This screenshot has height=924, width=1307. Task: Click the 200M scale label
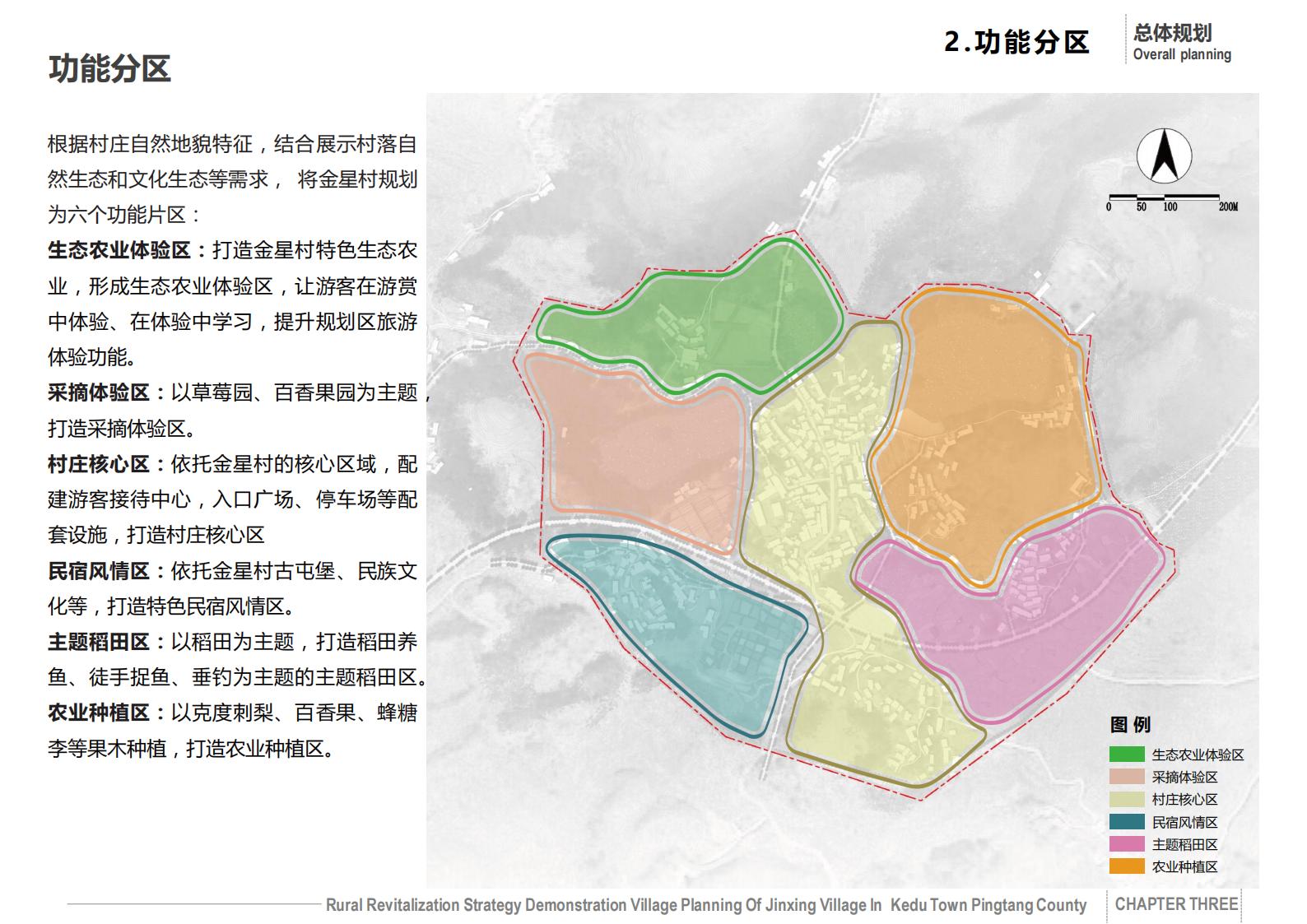point(1228,207)
